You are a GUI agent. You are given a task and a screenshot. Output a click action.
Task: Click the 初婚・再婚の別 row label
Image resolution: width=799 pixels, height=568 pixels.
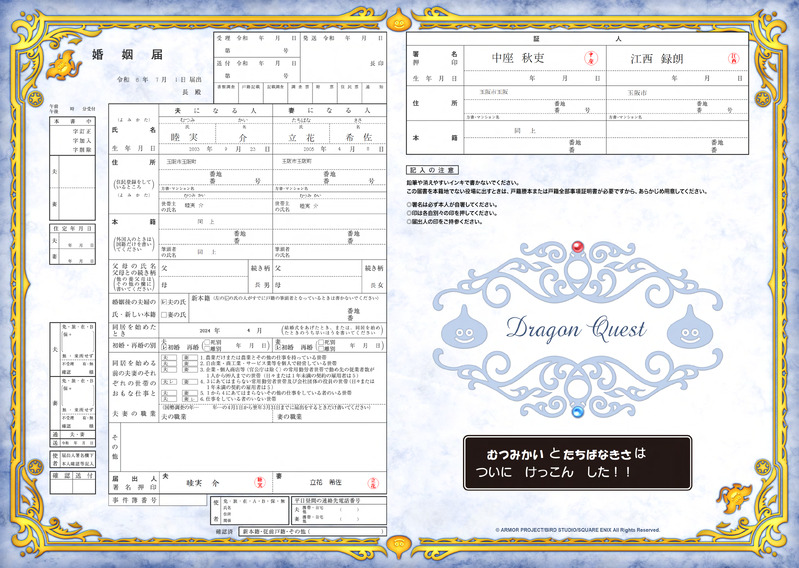pos(134,345)
